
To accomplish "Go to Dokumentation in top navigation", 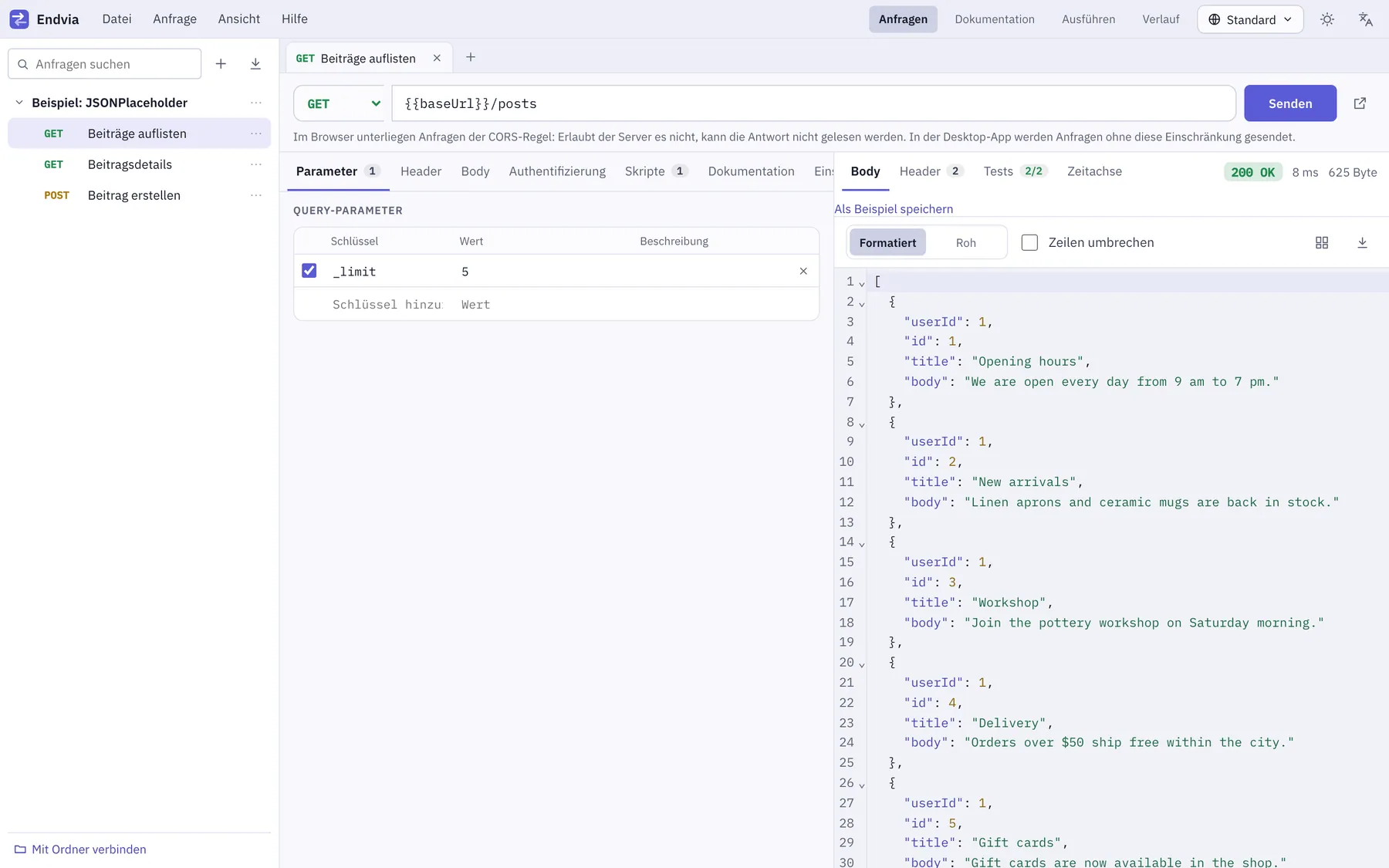I will pyautogui.click(x=994, y=19).
